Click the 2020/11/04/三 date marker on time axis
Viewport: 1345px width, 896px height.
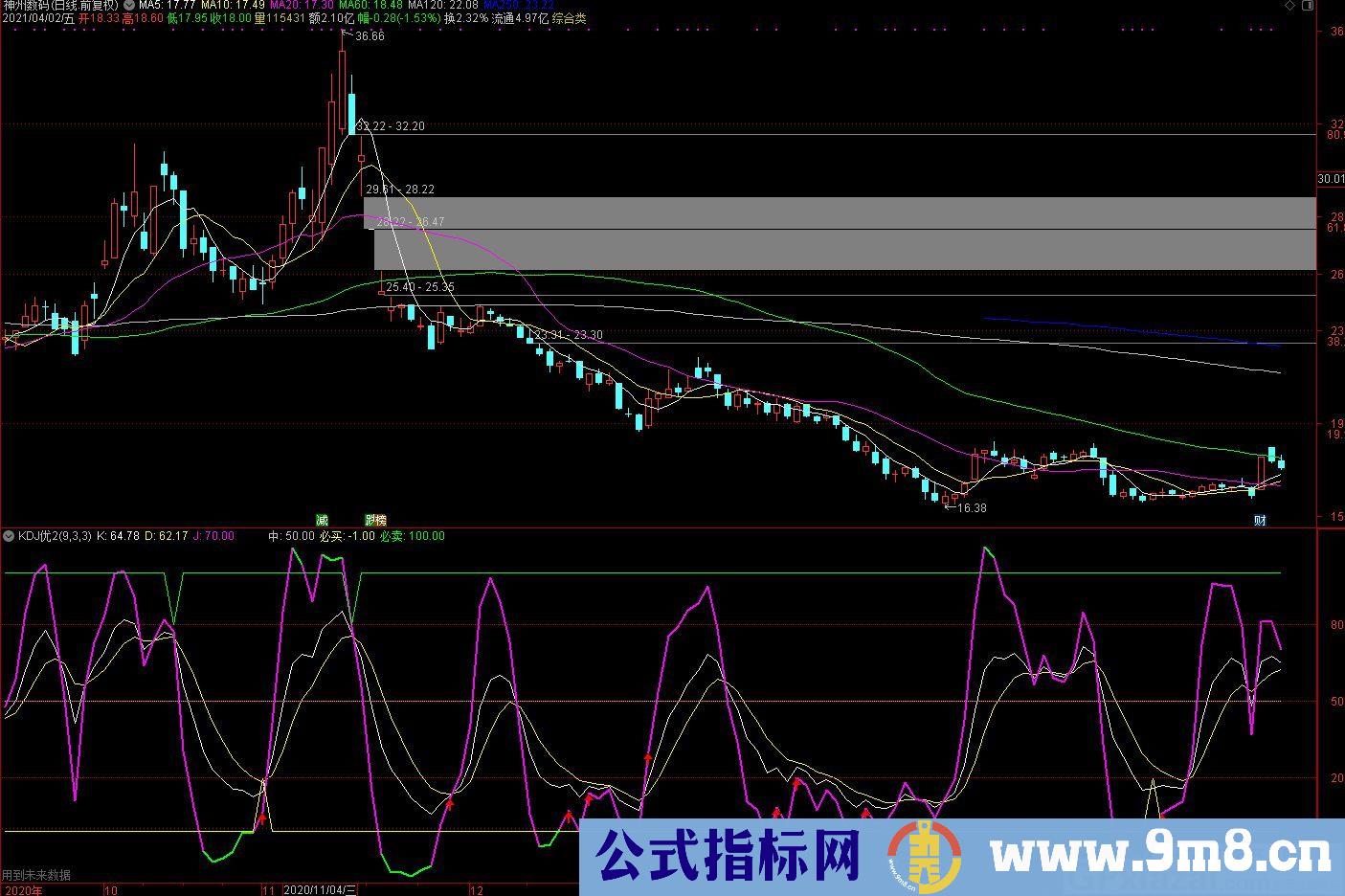pos(321,890)
